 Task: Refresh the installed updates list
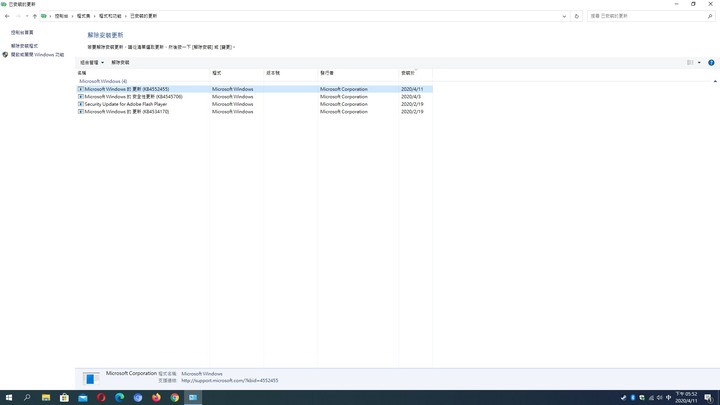tap(577, 16)
